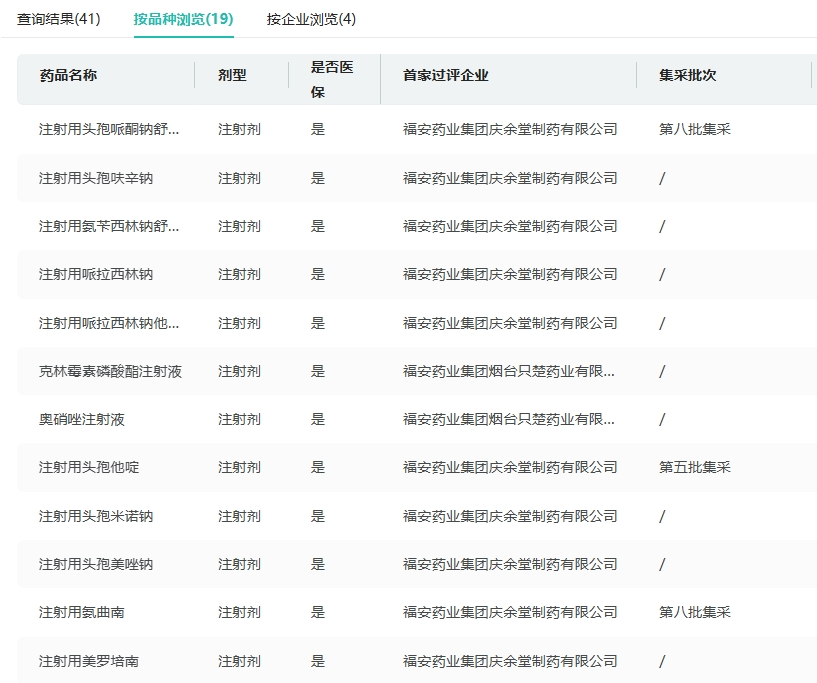Select the 注射用头孢他啶 drug name
This screenshot has height=683, width=817.
click(x=89, y=467)
